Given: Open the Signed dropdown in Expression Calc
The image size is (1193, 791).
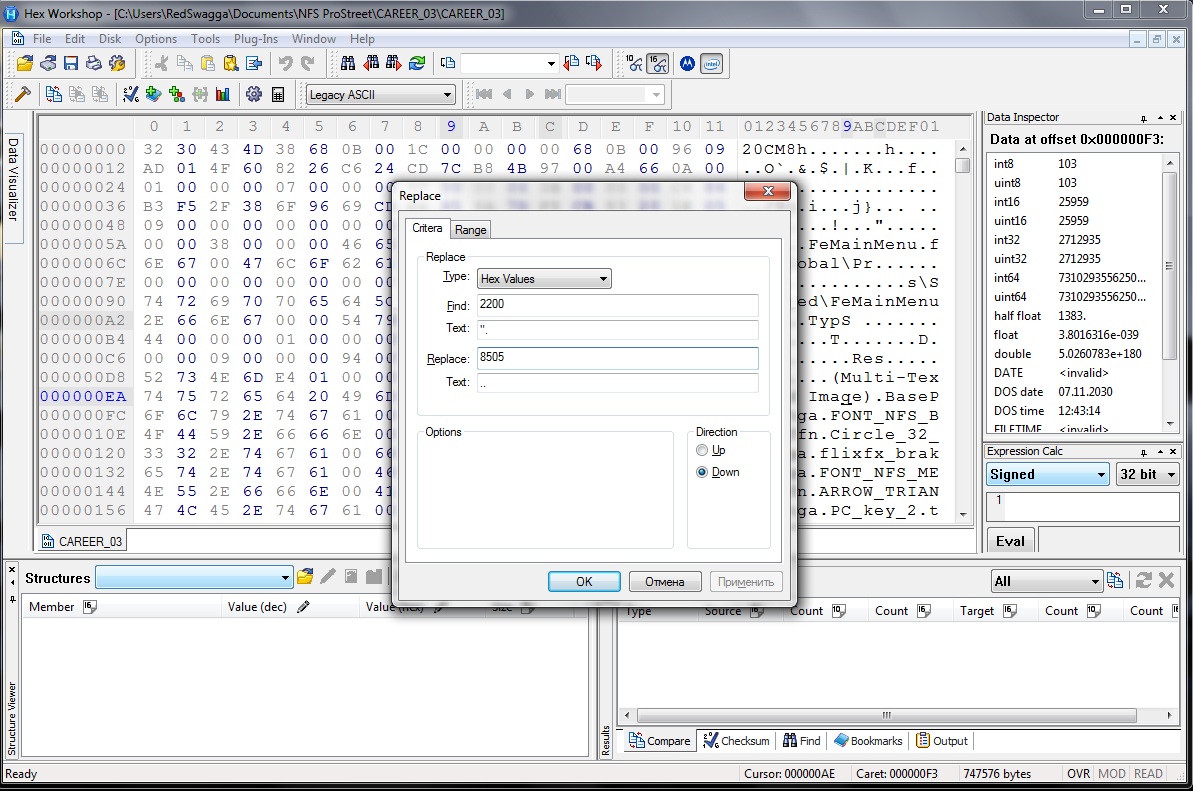Looking at the screenshot, I should pos(1047,475).
